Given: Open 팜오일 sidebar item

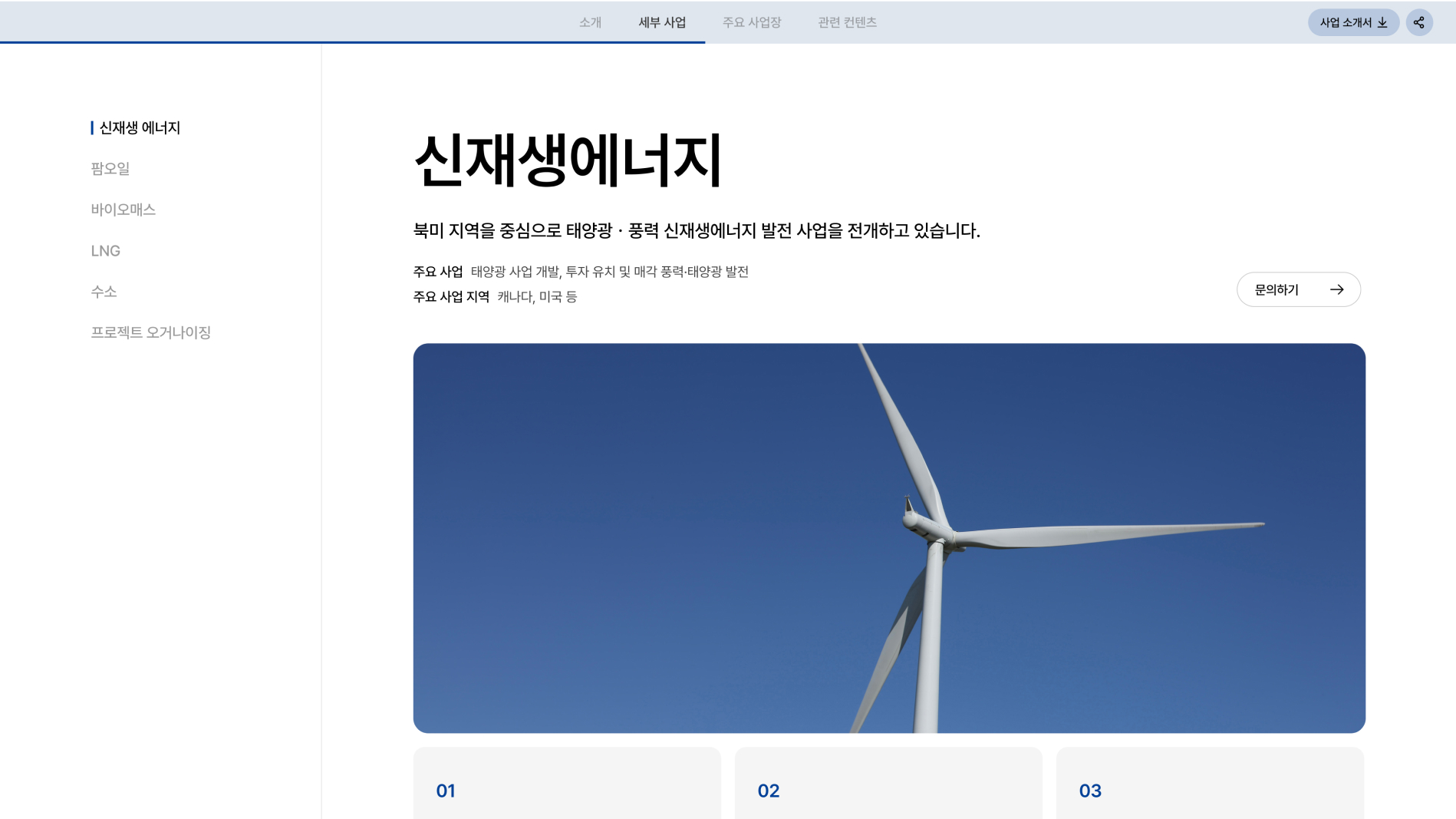Looking at the screenshot, I should coord(110,168).
